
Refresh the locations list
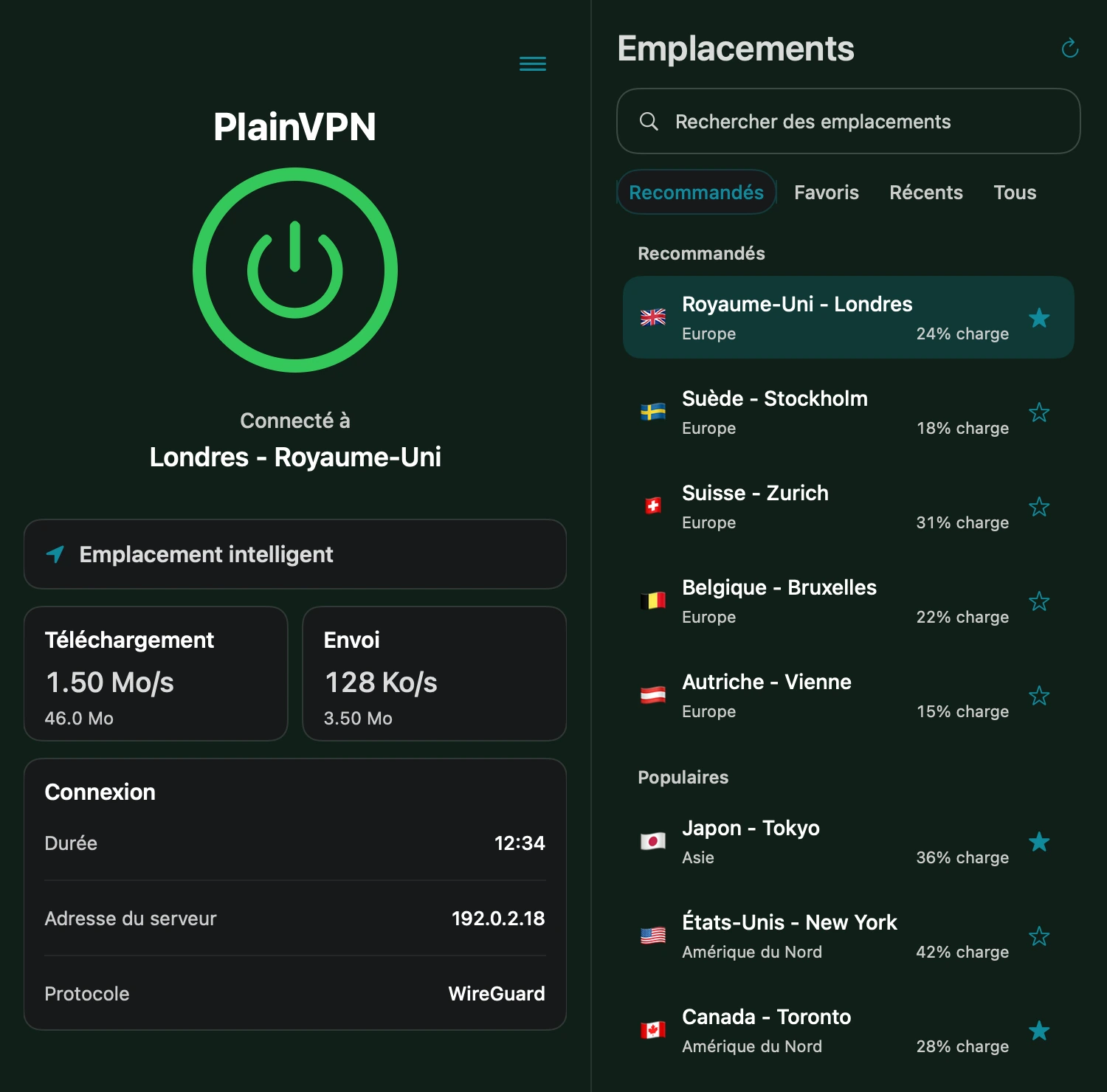[x=1069, y=49]
